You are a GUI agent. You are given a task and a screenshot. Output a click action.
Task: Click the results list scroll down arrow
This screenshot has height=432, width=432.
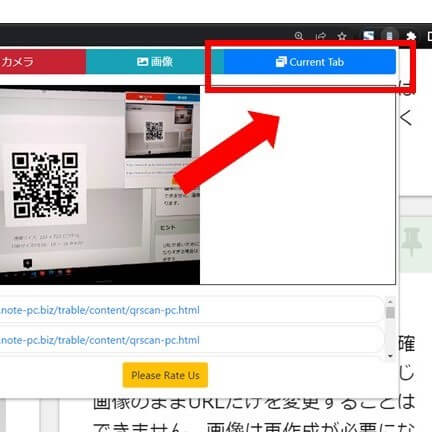pos(390,356)
